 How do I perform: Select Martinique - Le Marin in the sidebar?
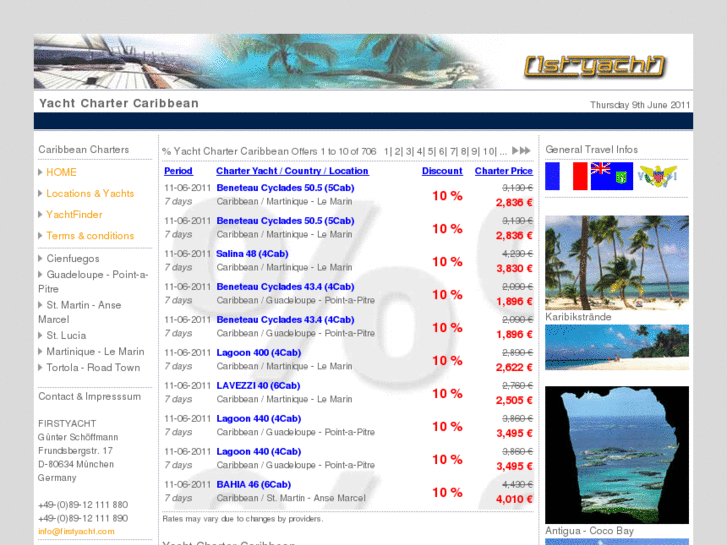95,352
